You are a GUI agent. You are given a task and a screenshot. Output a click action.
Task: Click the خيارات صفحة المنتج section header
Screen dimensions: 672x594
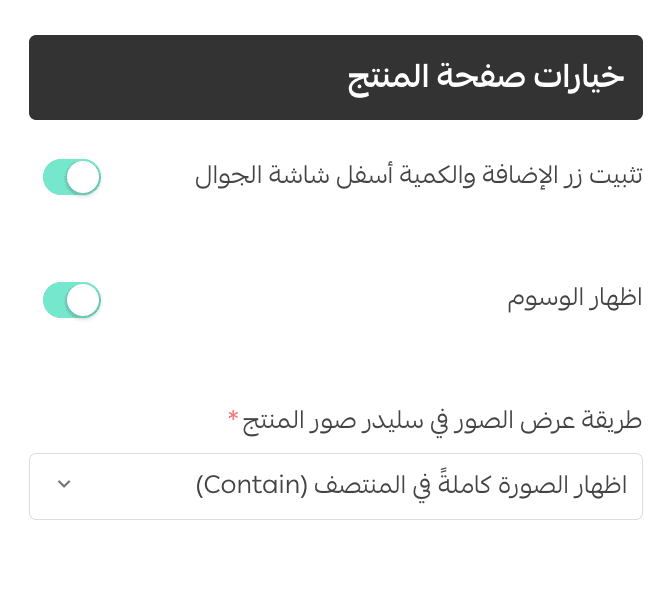click(486, 78)
